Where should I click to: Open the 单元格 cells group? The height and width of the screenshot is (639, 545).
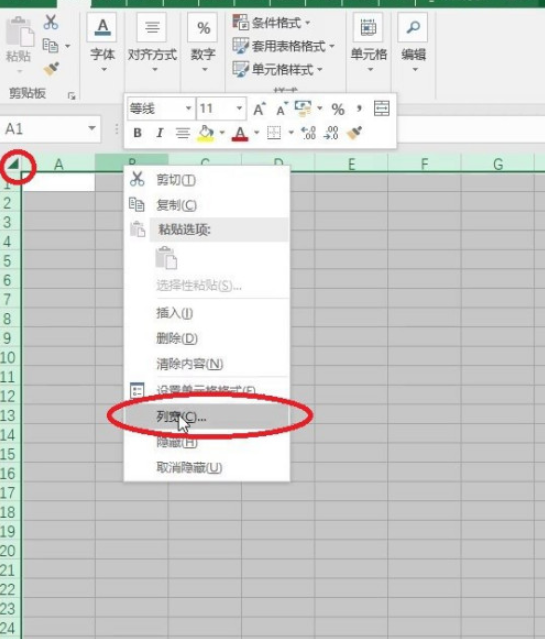(368, 44)
